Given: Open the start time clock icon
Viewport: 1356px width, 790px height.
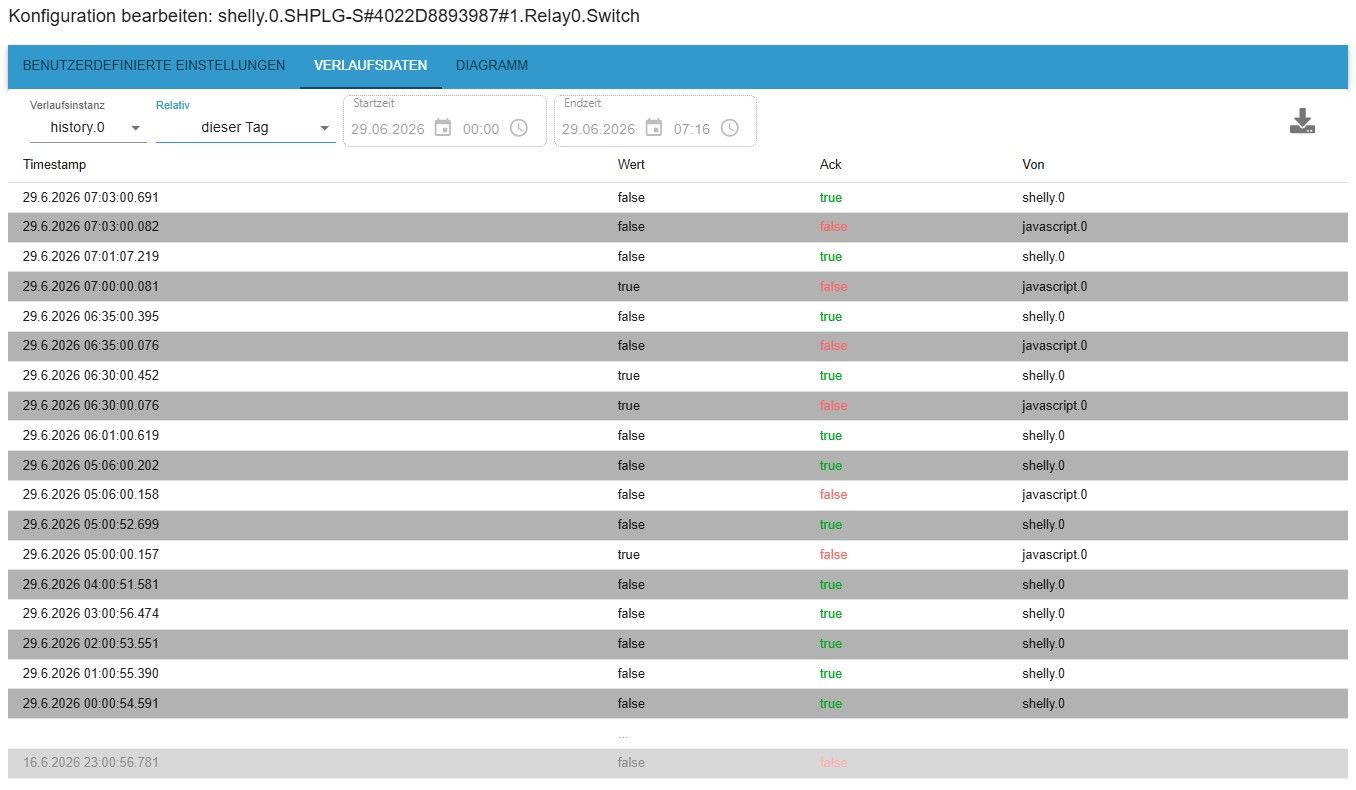Looking at the screenshot, I should coord(518,128).
